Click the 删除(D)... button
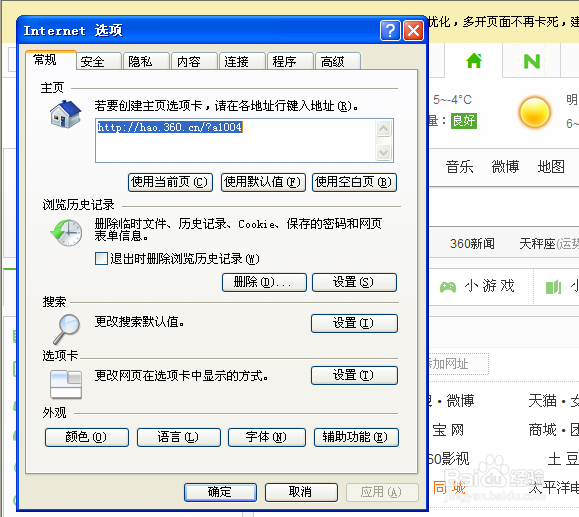Image resolution: width=579 pixels, height=517 pixels. [x=264, y=282]
